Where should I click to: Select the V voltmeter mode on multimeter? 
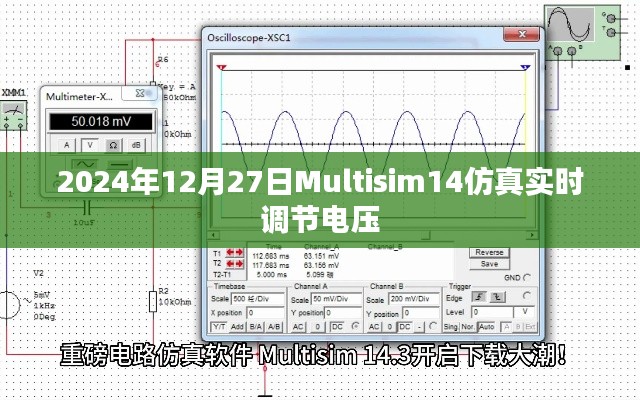tap(90, 146)
